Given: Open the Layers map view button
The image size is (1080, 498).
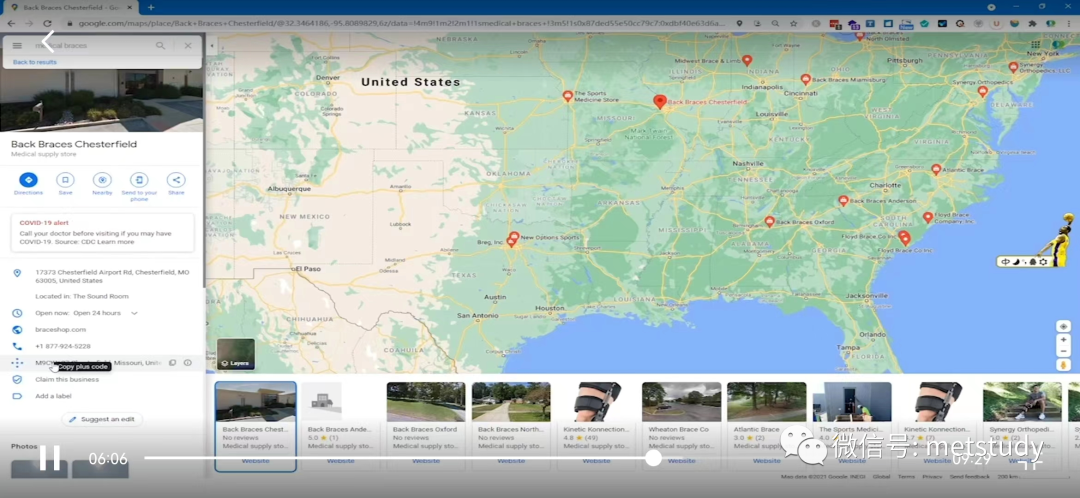Looking at the screenshot, I should [236, 353].
